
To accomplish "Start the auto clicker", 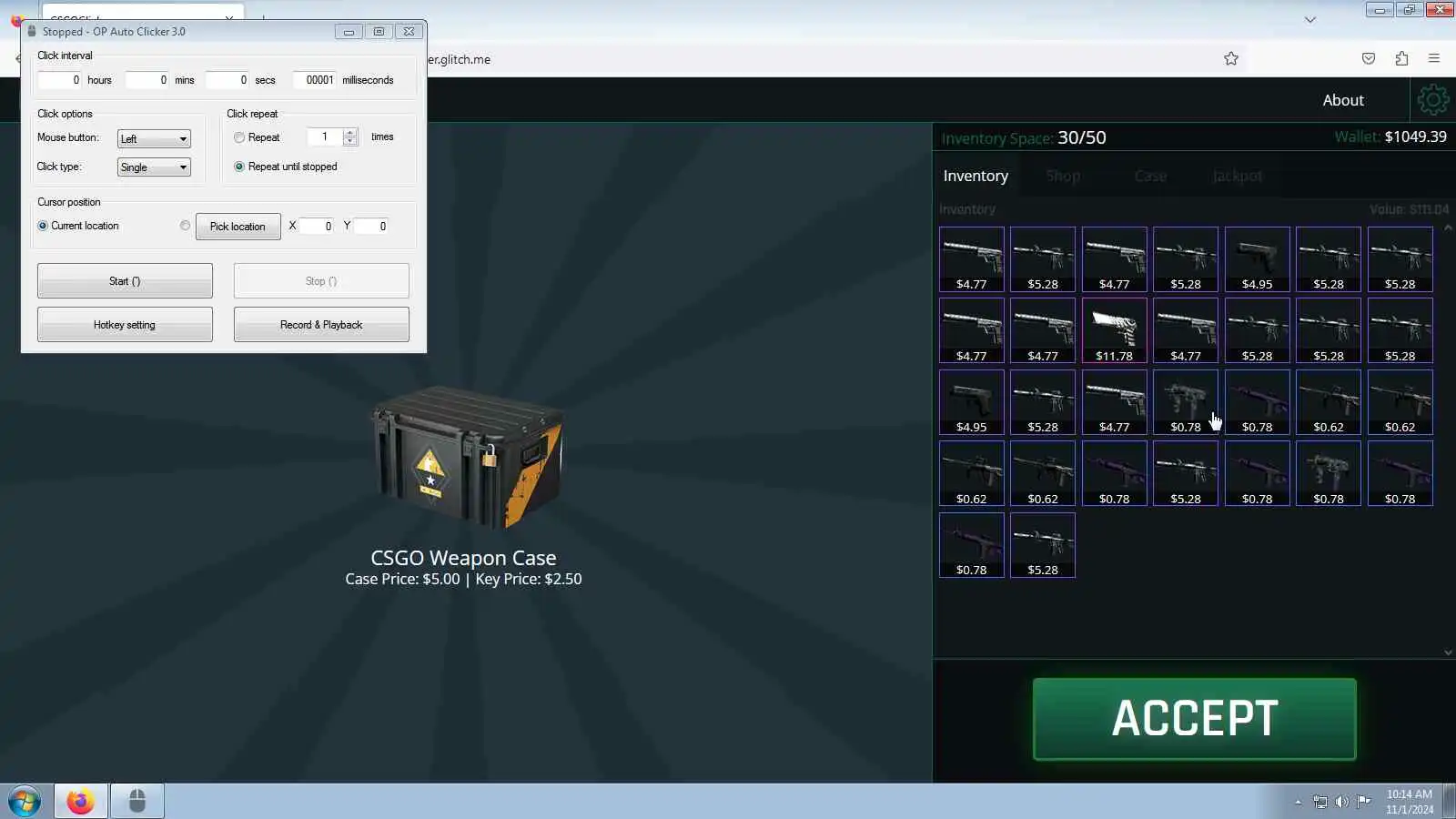I will click(x=125, y=281).
